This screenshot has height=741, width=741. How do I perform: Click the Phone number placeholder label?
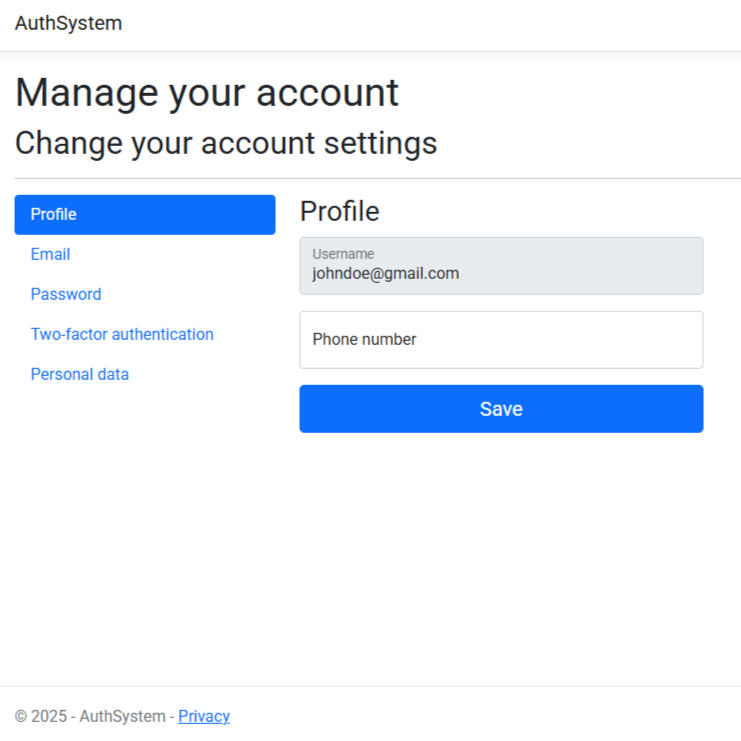click(364, 340)
